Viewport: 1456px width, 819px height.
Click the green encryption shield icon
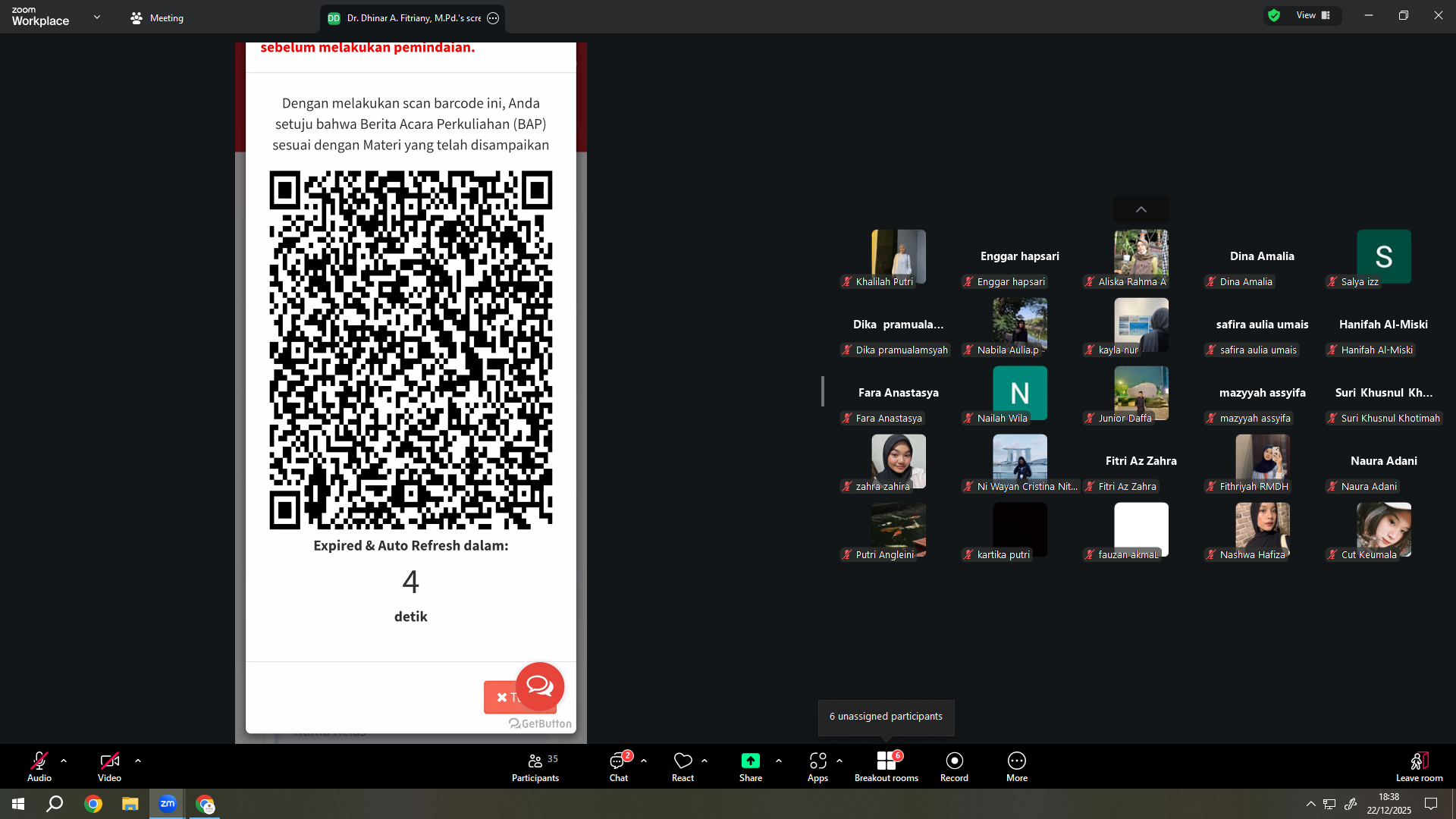point(1274,15)
